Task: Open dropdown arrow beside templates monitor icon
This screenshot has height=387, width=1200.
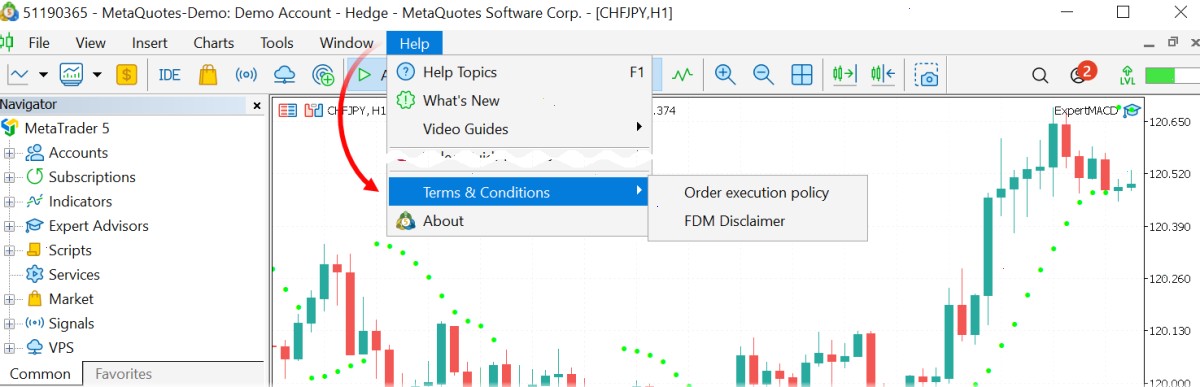Action: click(x=97, y=74)
